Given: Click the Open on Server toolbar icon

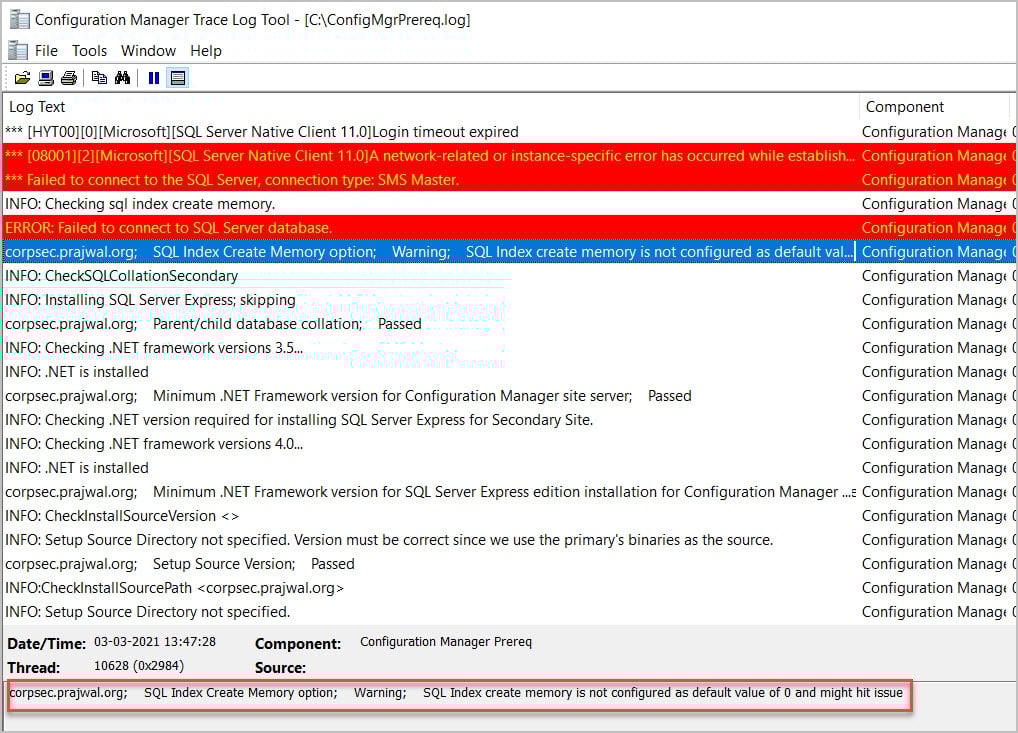Looking at the screenshot, I should click(x=45, y=79).
